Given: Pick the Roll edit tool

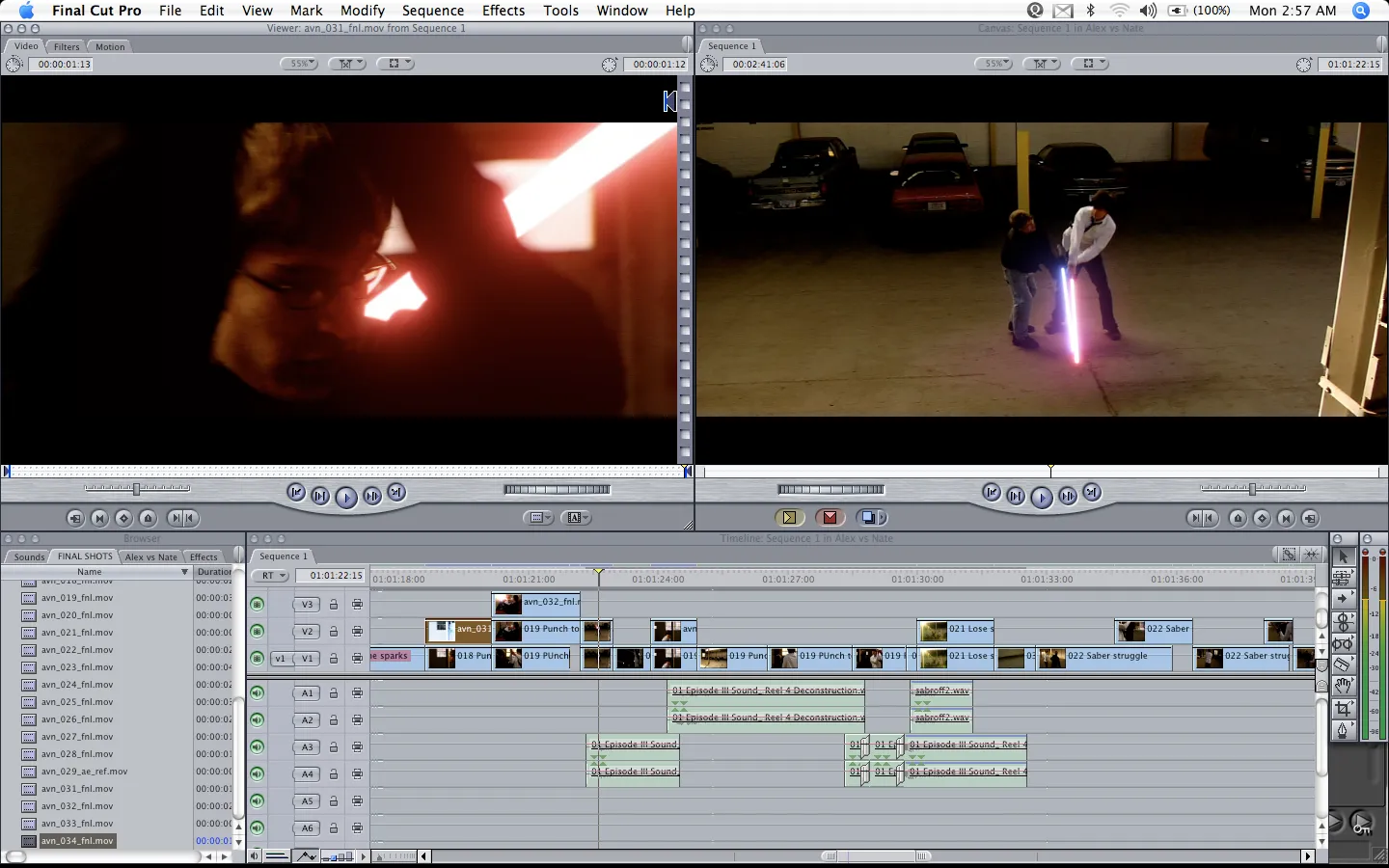Looking at the screenshot, I should (x=1343, y=622).
